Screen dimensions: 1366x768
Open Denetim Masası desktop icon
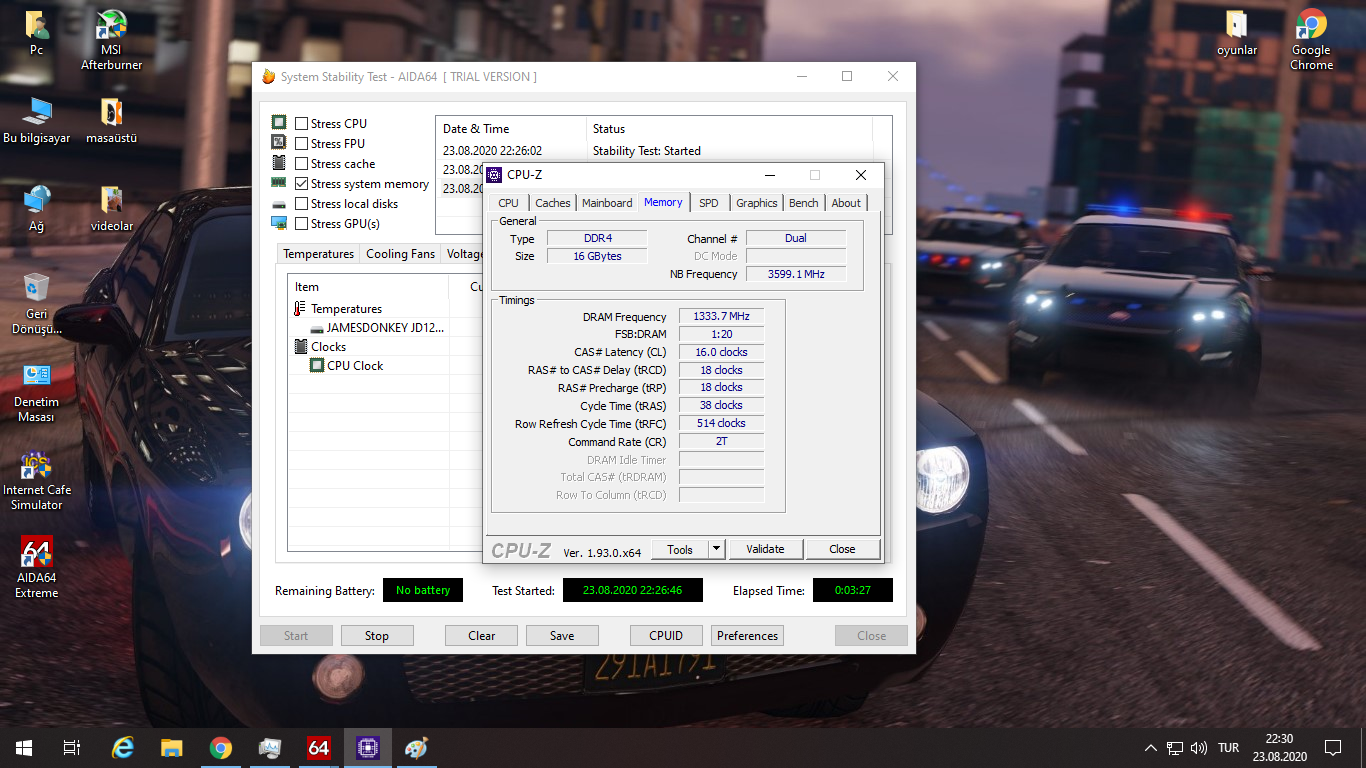coord(36,392)
